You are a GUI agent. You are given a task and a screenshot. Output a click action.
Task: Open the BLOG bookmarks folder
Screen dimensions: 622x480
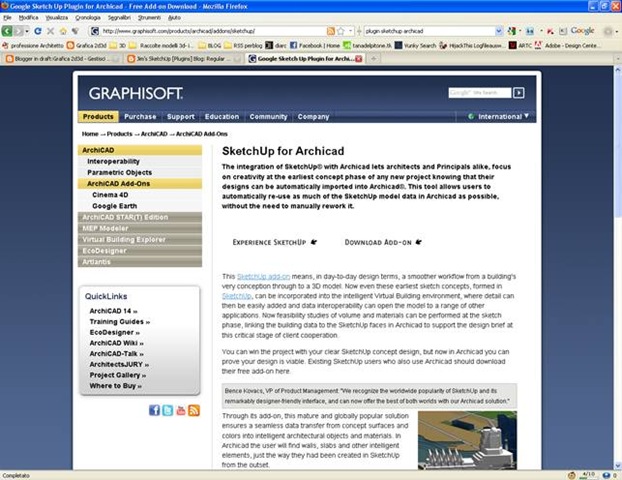209,46
